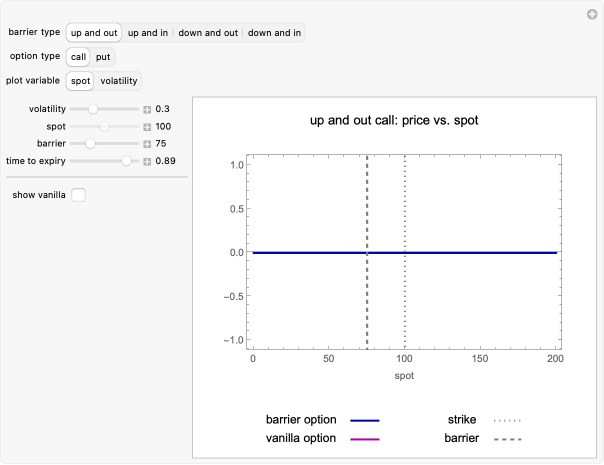The height and width of the screenshot is (465, 604).
Task: Click the barrier value 75
Action: [161, 144]
